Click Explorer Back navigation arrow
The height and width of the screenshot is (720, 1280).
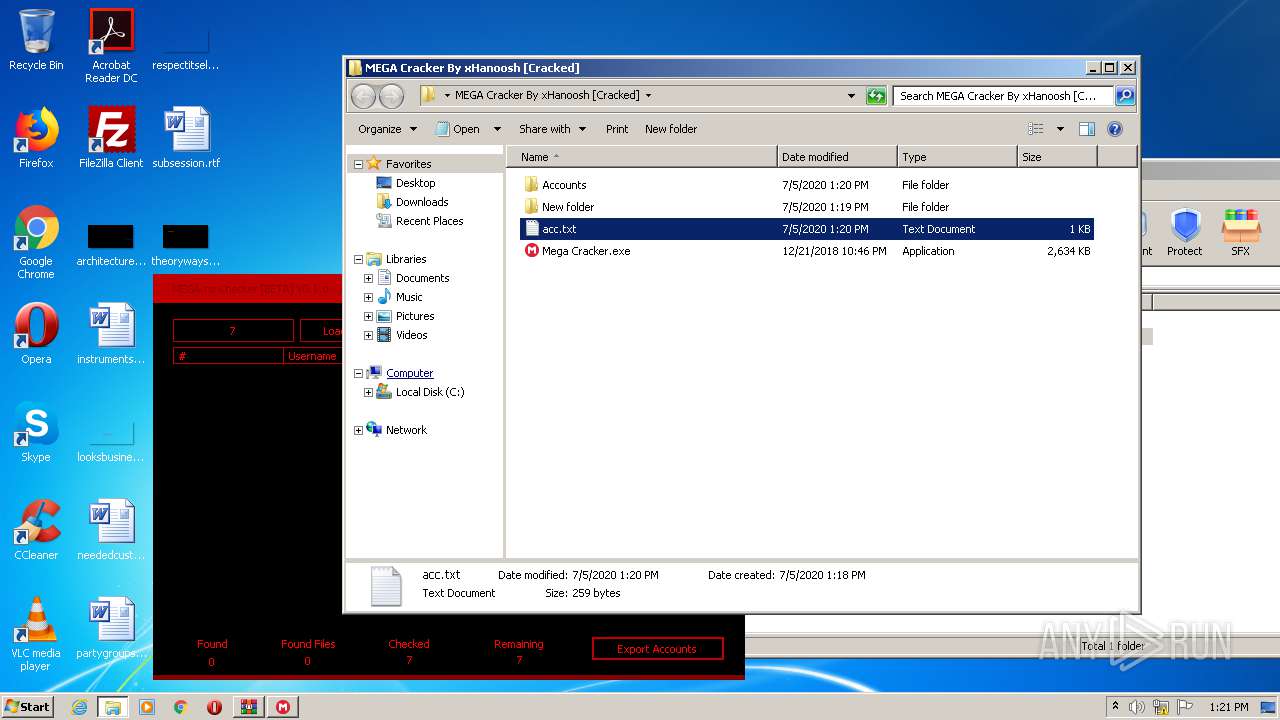coord(363,96)
